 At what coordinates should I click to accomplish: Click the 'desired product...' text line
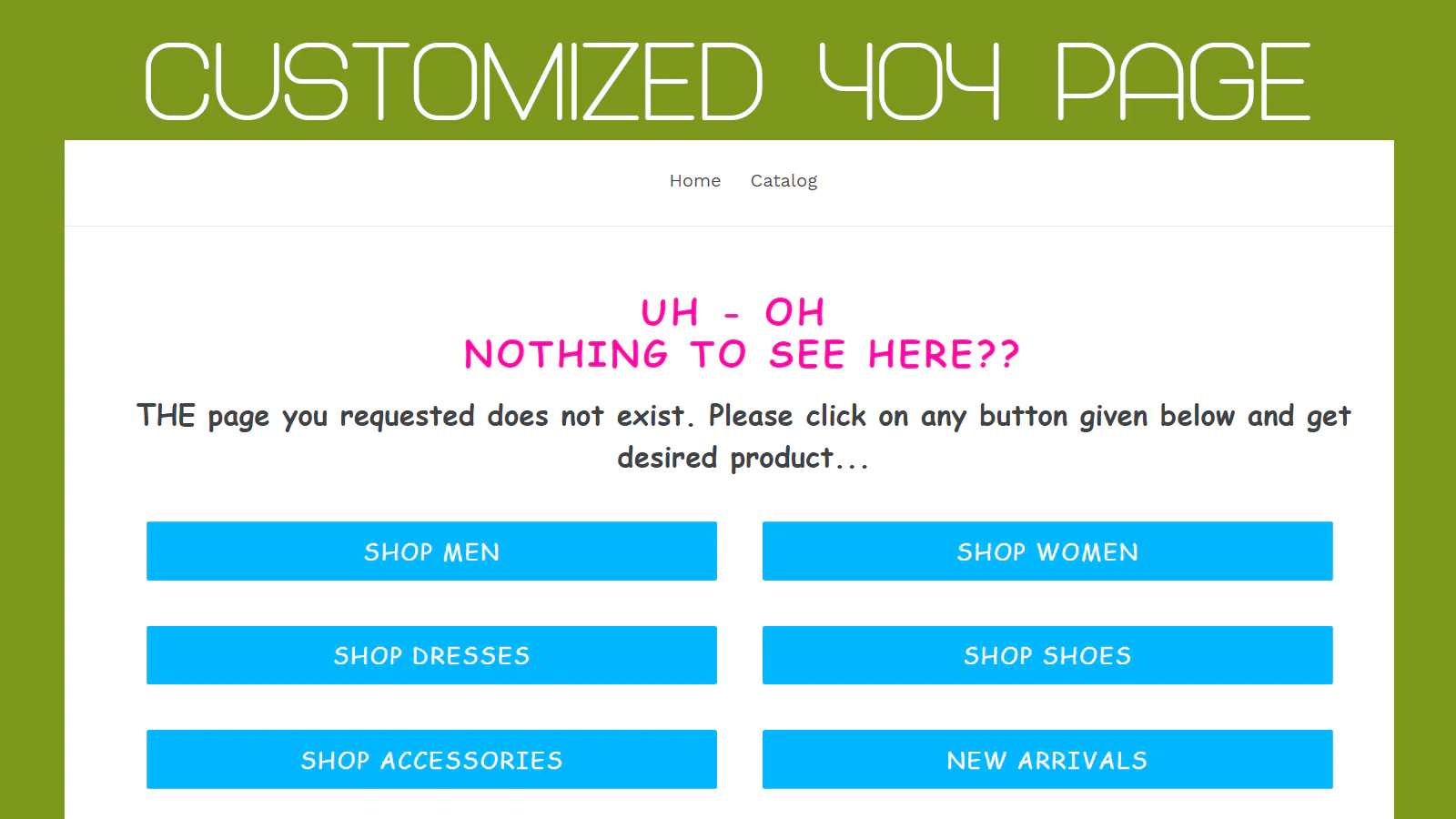click(742, 458)
